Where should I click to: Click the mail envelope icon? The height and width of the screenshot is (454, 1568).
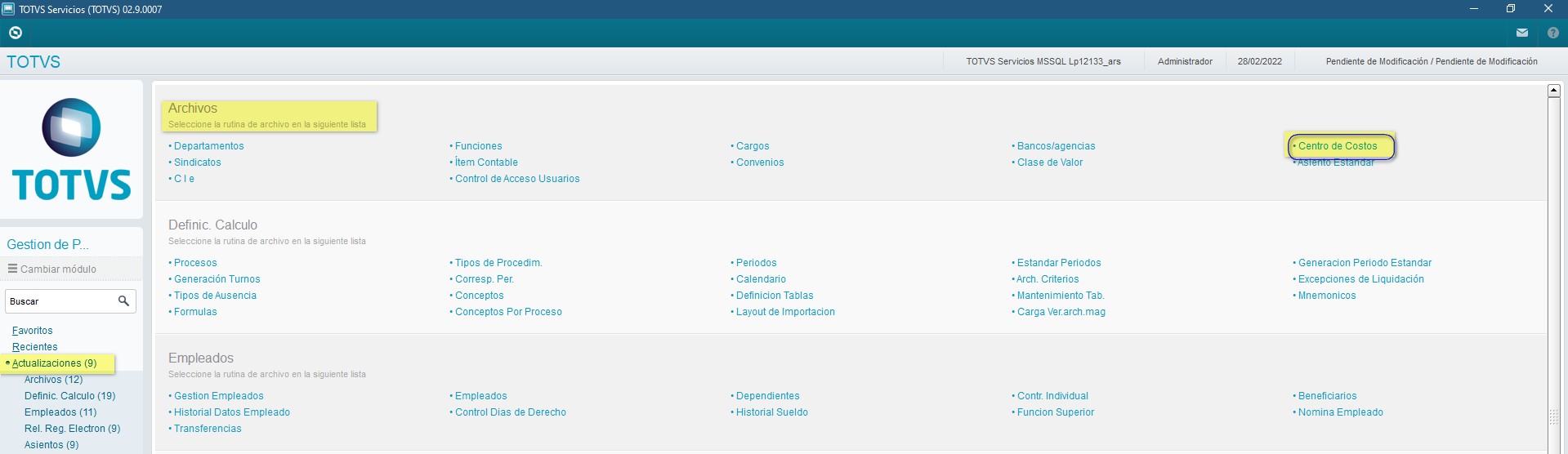(x=1521, y=33)
